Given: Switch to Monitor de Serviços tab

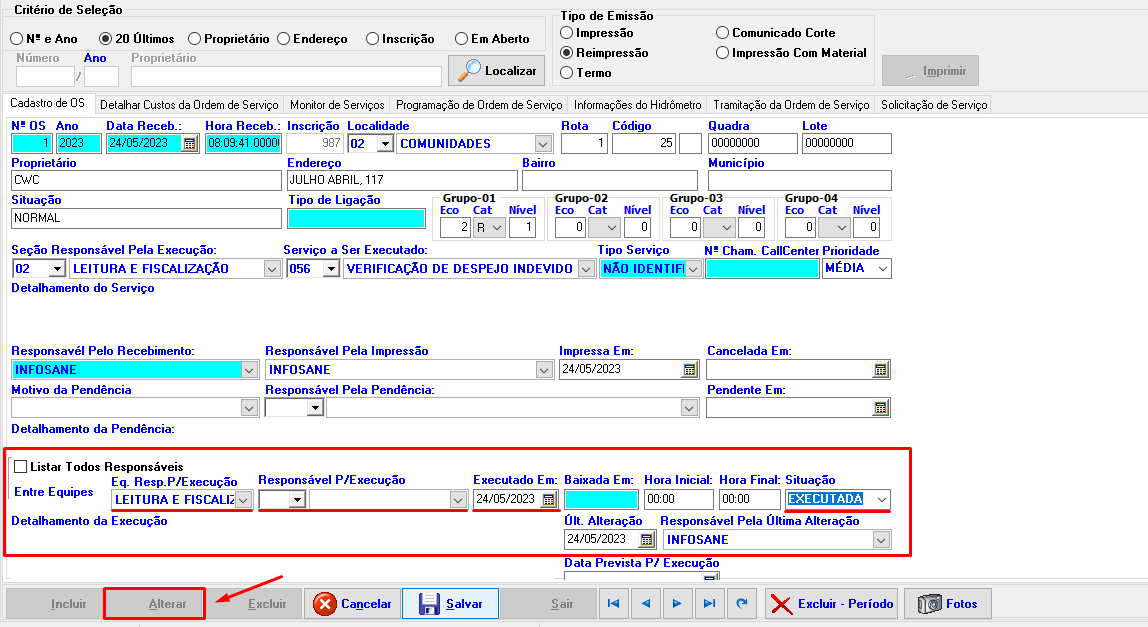Looking at the screenshot, I should click(x=337, y=105).
